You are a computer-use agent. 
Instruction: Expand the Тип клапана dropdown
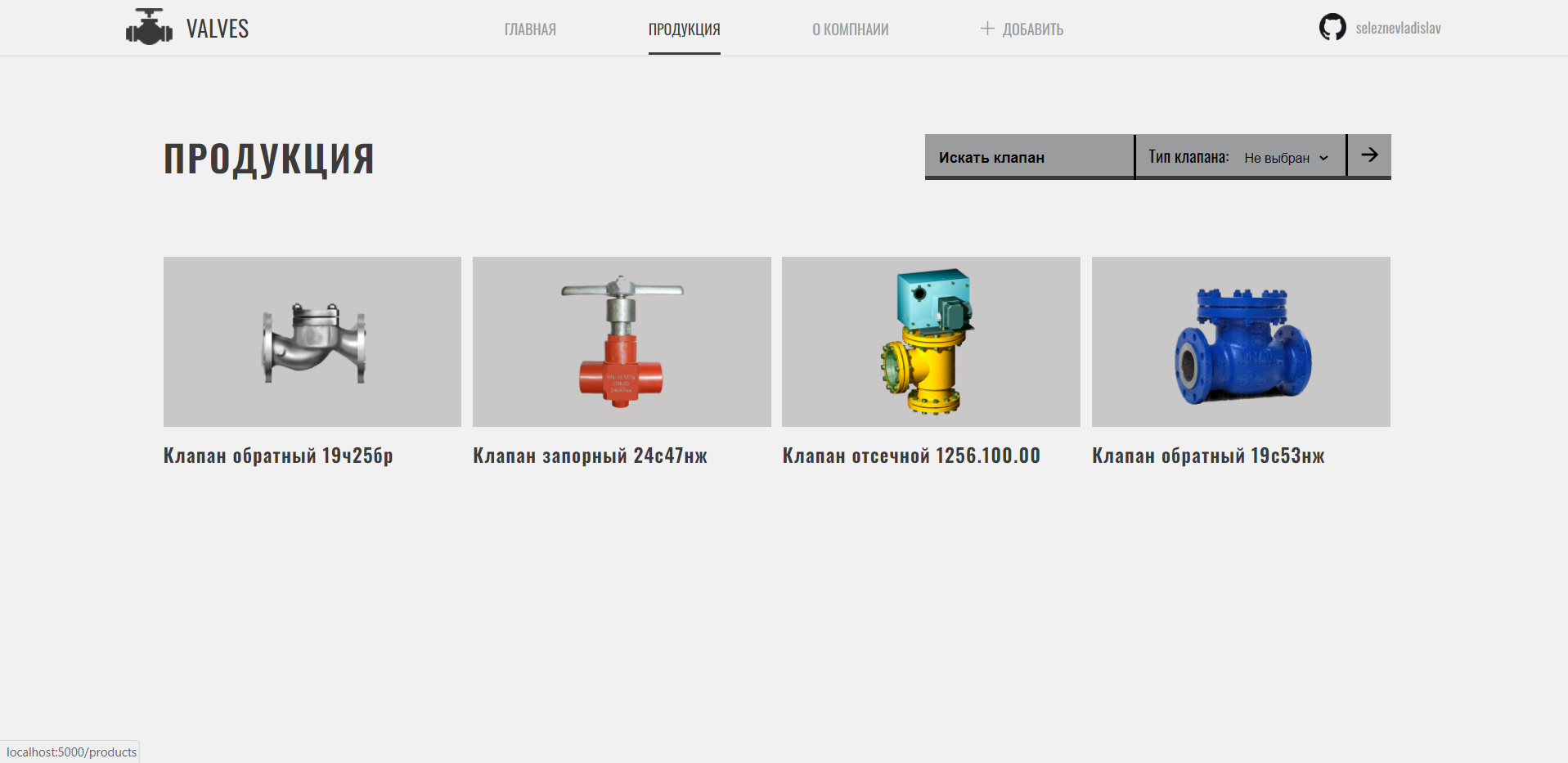coord(1287,157)
